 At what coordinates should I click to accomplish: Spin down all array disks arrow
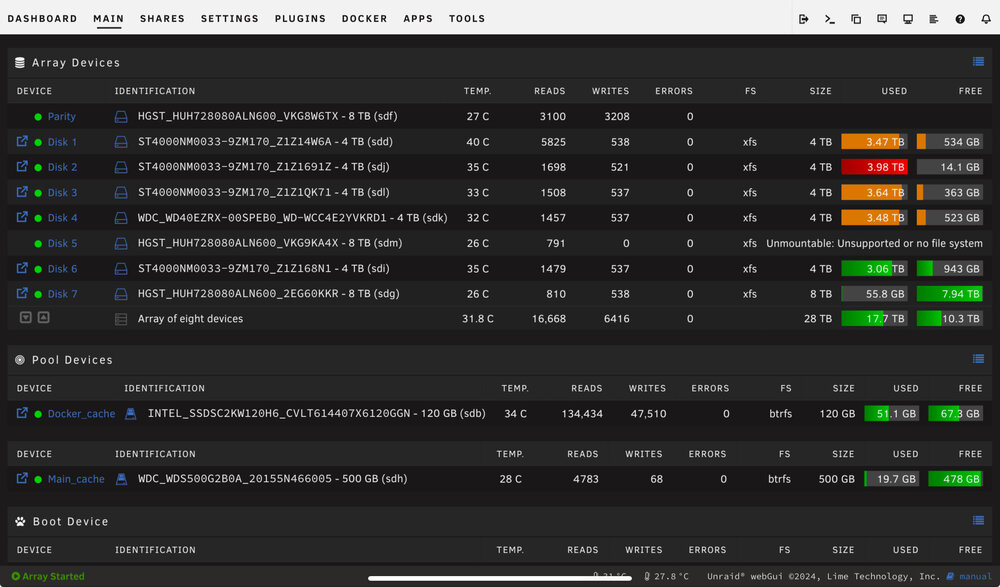[x=26, y=317]
